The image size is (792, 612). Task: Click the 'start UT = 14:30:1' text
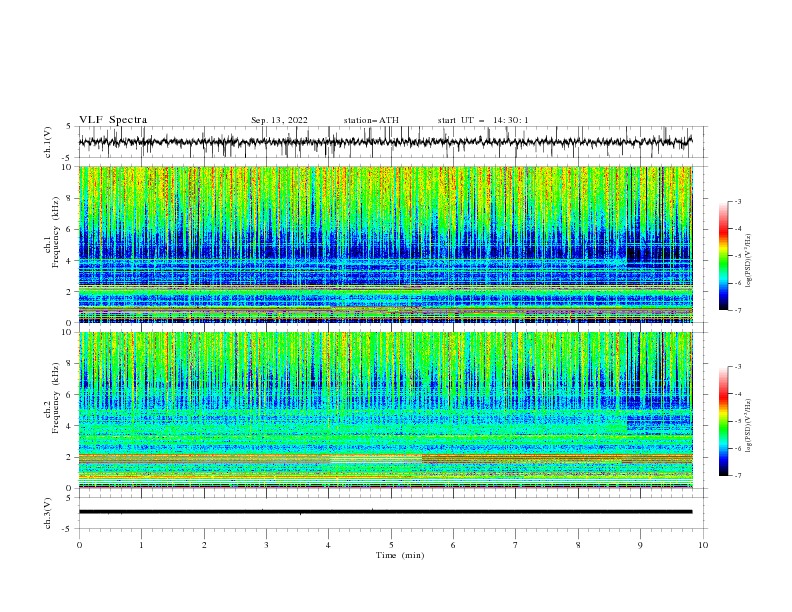483,120
